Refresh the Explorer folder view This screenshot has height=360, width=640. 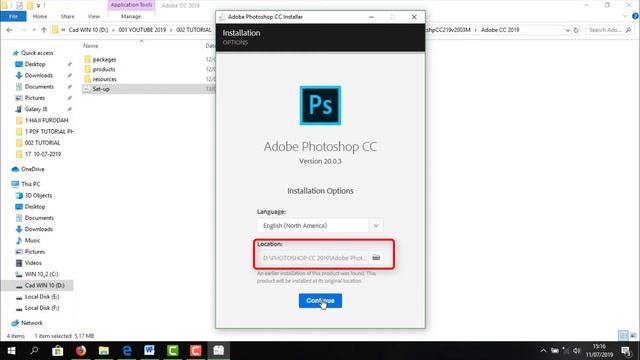[576, 30]
